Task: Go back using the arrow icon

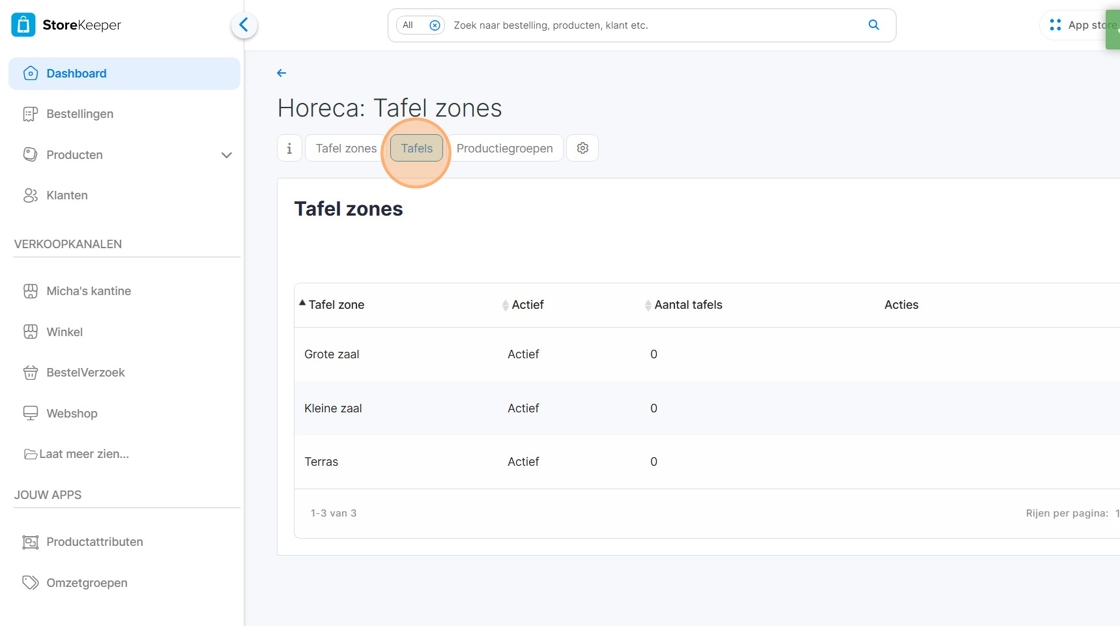Action: (282, 73)
